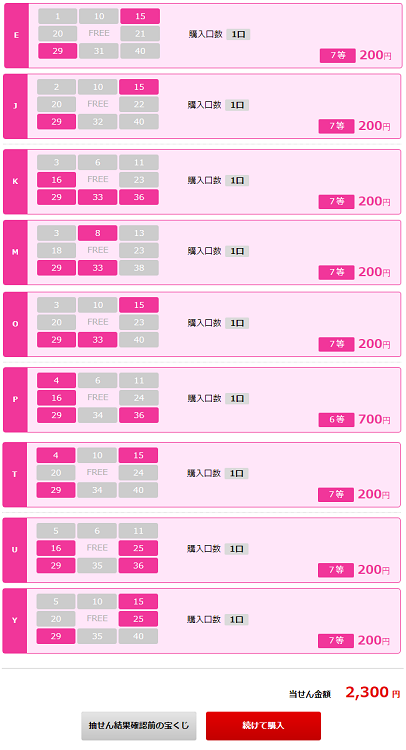This screenshot has width=406, height=750.
Task: Click number 4 in row P
Action: pos(56,381)
